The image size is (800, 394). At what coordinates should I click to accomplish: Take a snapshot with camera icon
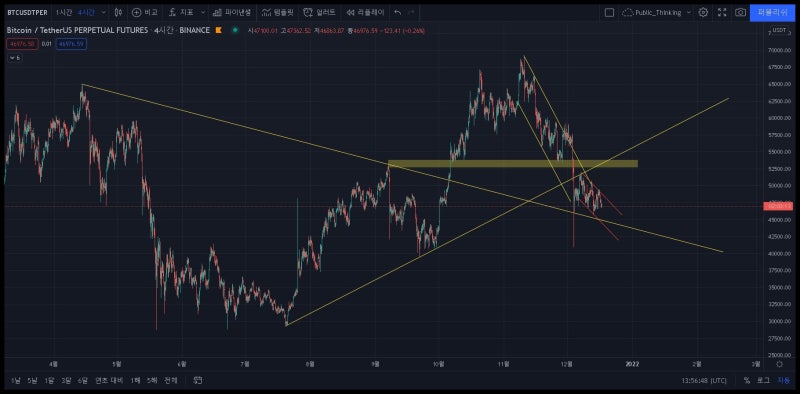click(x=740, y=12)
